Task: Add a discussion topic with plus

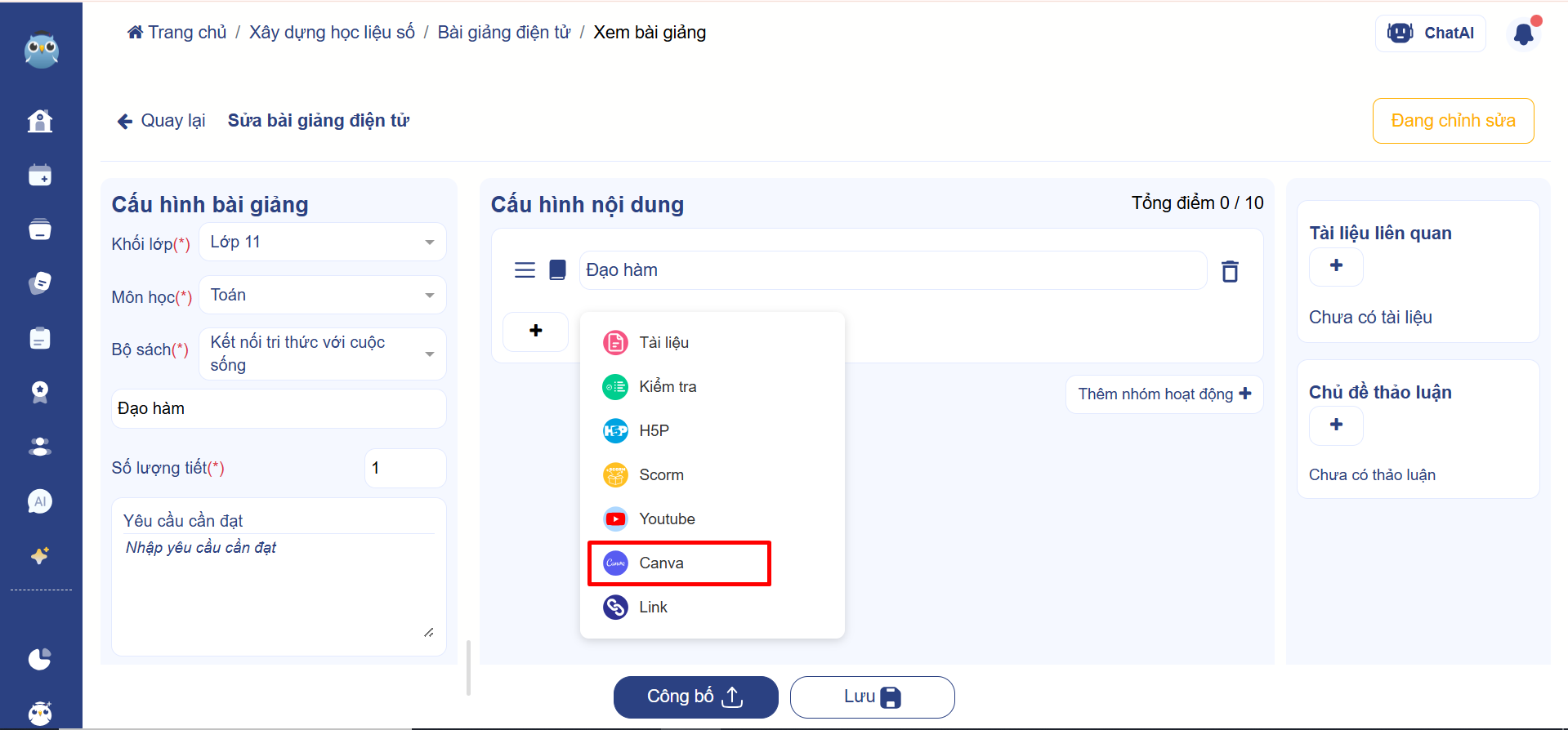Action: coord(1336,425)
